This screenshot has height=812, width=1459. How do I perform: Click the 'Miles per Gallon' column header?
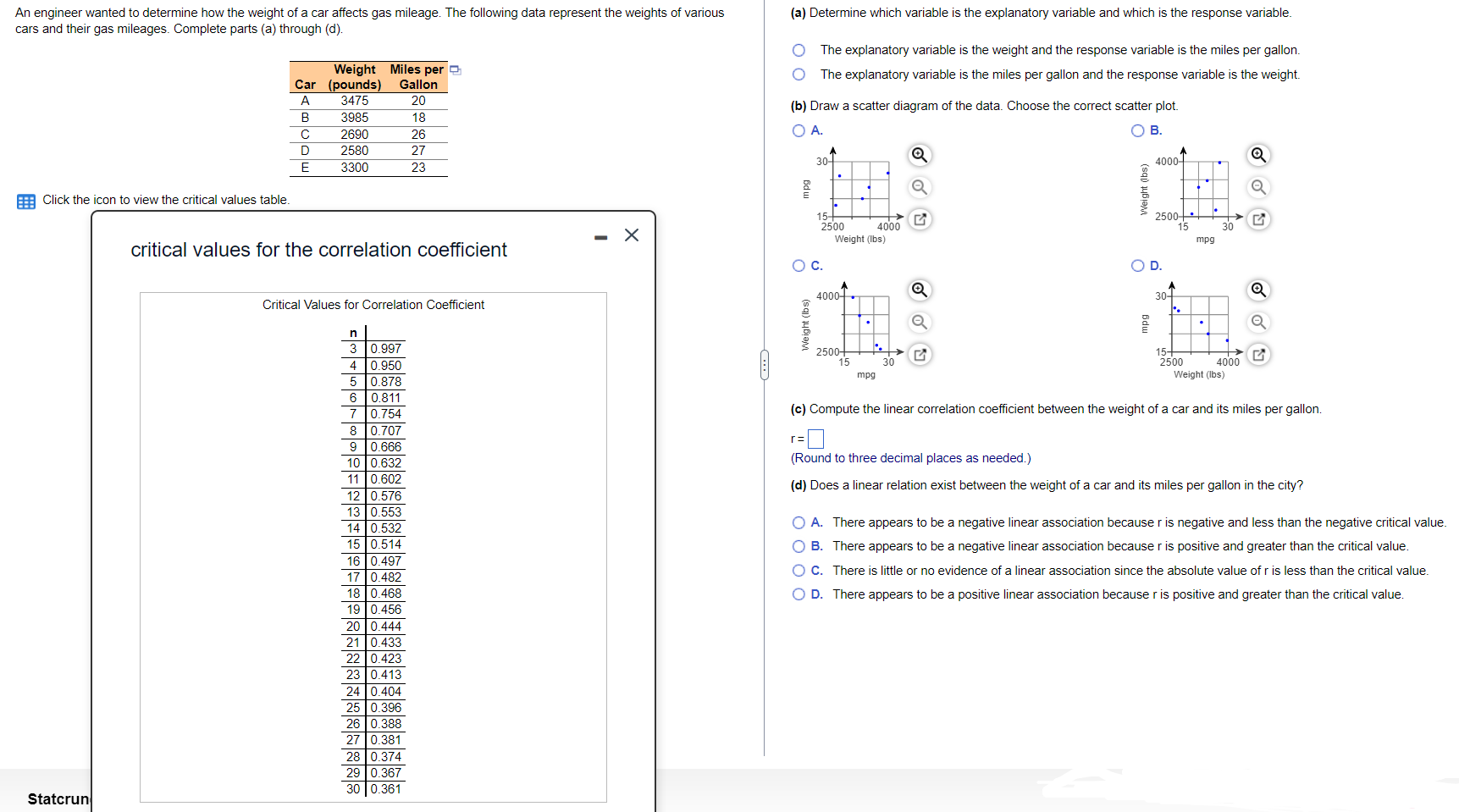[417, 77]
